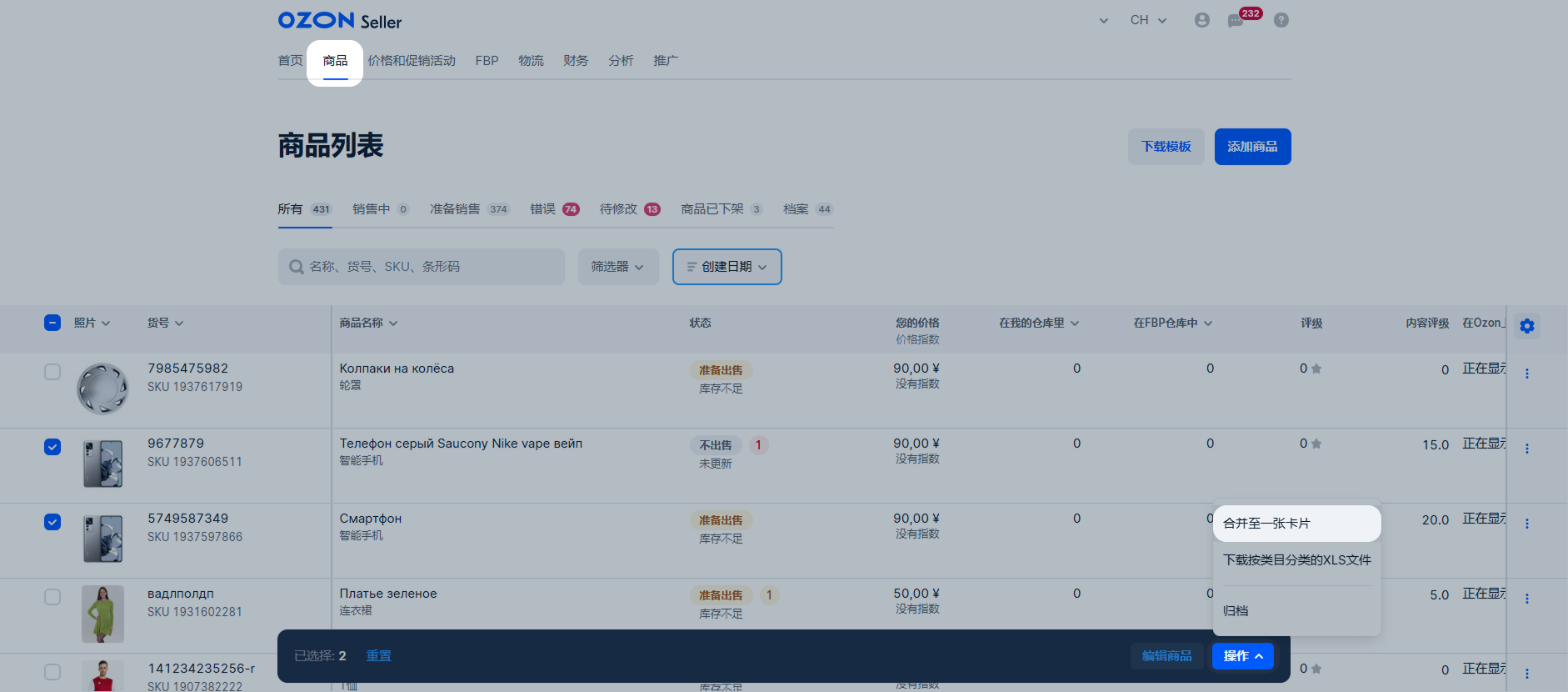Open the CH language selector

[1147, 20]
